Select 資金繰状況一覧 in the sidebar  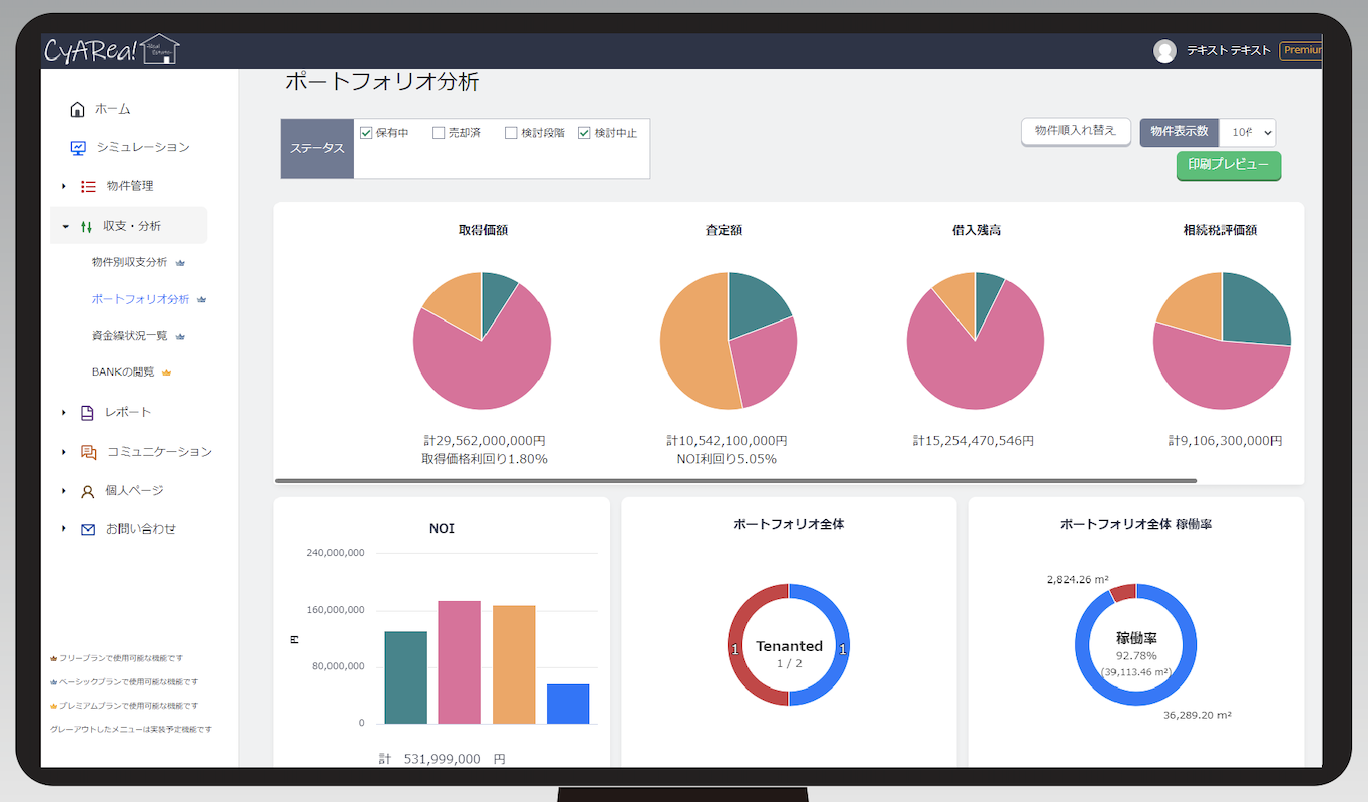(x=129, y=336)
